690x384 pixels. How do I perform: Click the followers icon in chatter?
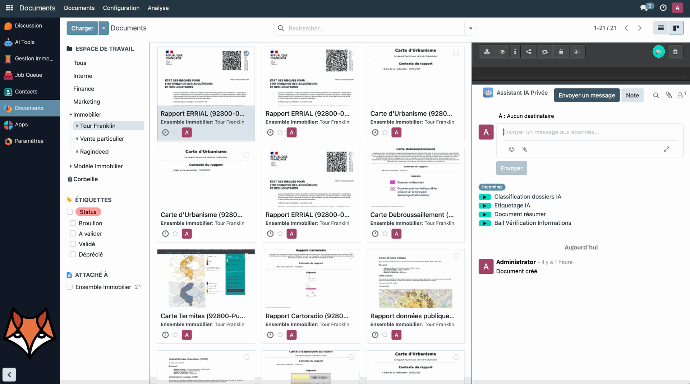[x=681, y=95]
